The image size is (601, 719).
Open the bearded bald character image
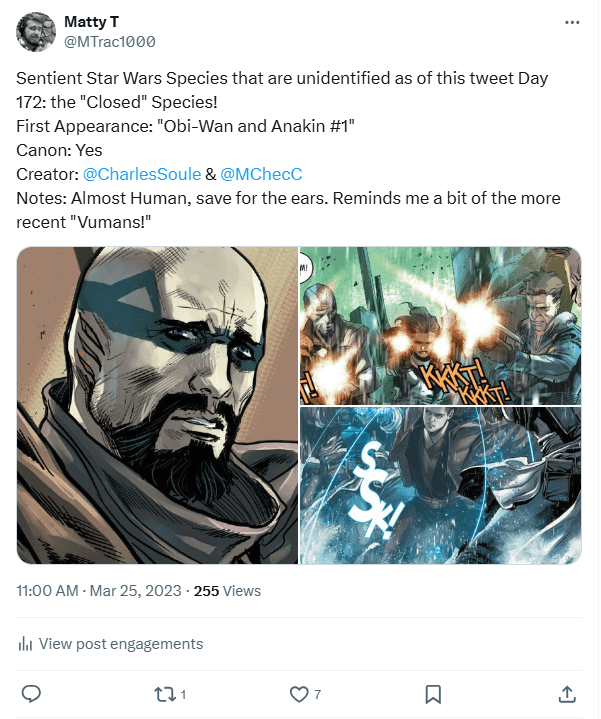tap(157, 405)
